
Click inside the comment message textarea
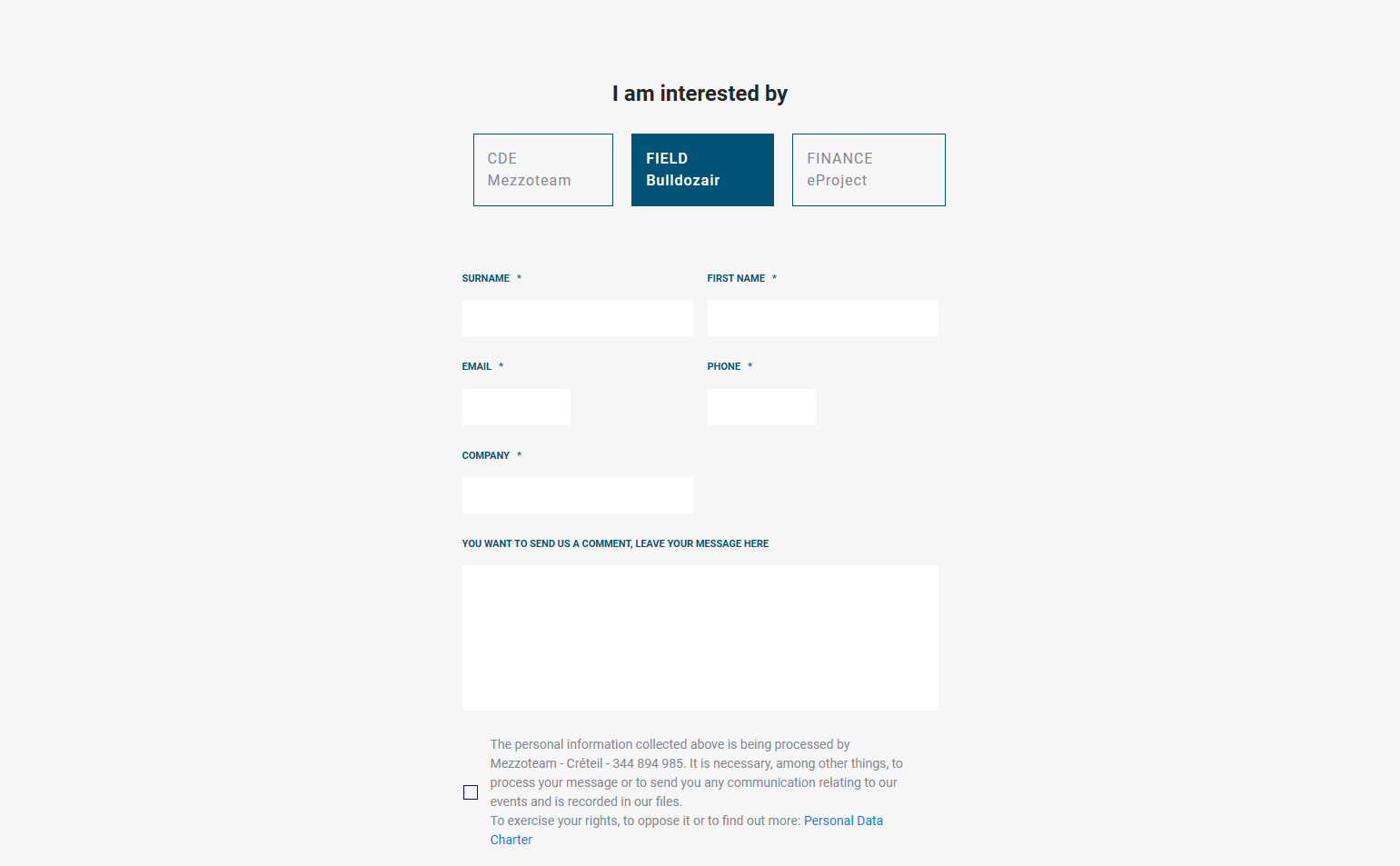700,638
